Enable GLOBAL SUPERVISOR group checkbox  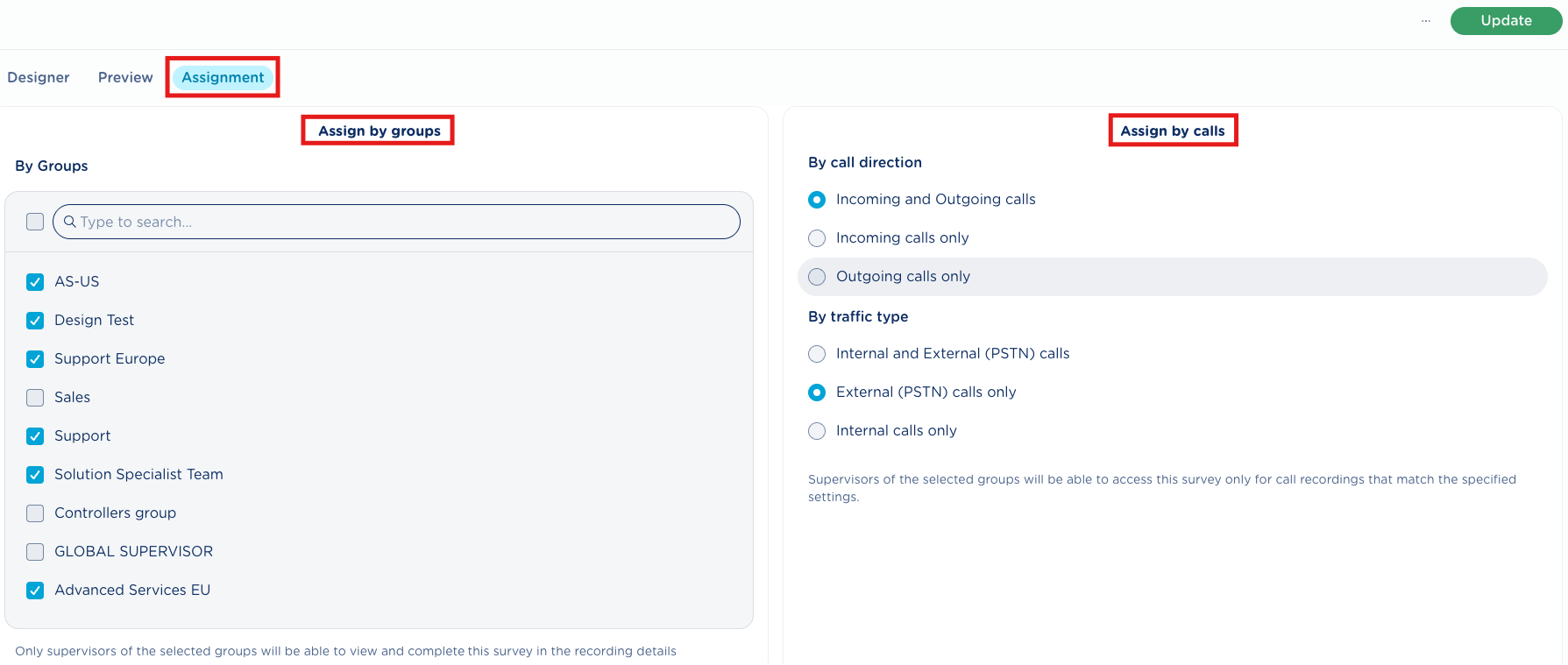click(x=35, y=552)
